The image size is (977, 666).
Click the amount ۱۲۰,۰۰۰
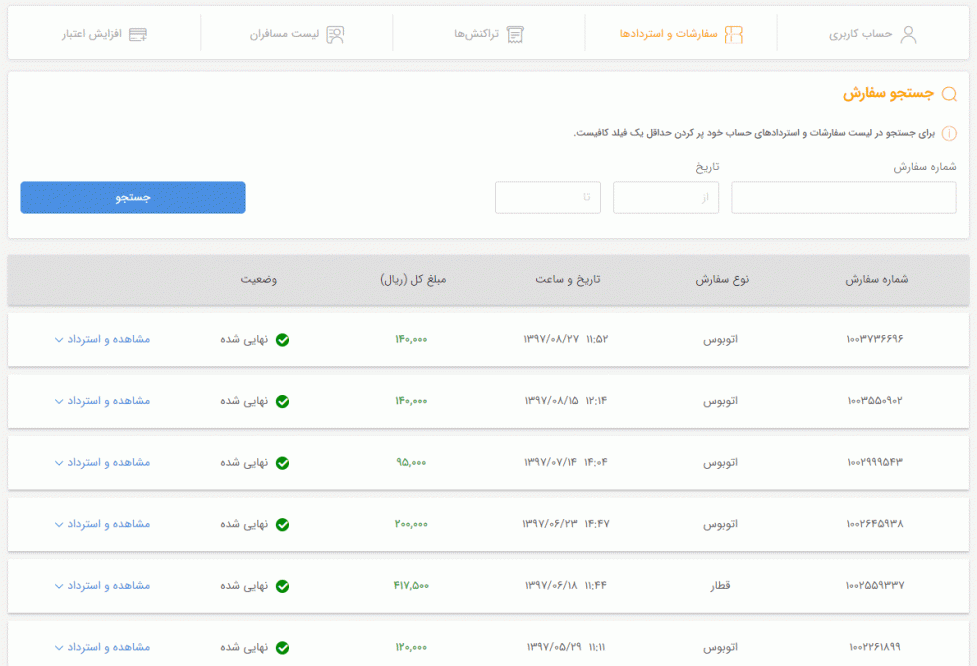(x=411, y=648)
